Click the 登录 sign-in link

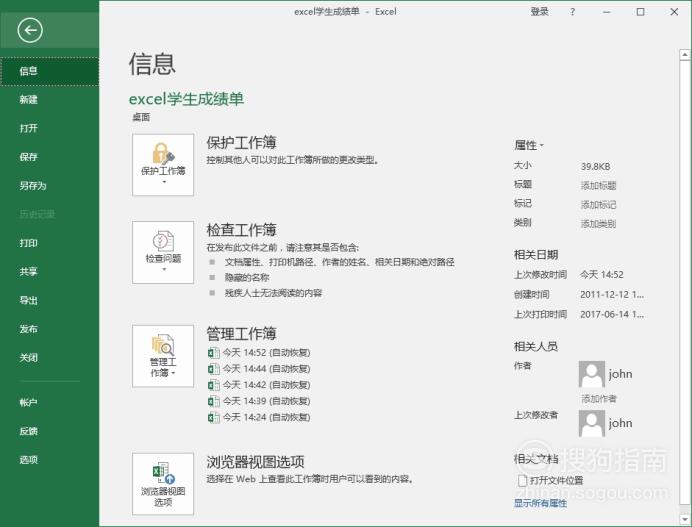[x=539, y=12]
